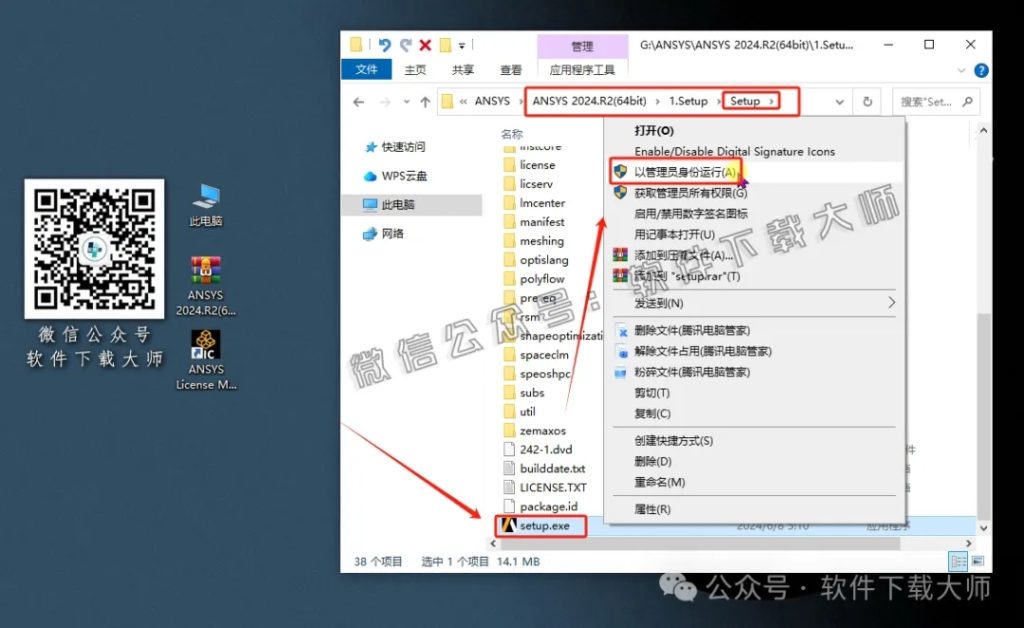Click inside the '搜索' search field
1024x628 pixels.
point(928,101)
